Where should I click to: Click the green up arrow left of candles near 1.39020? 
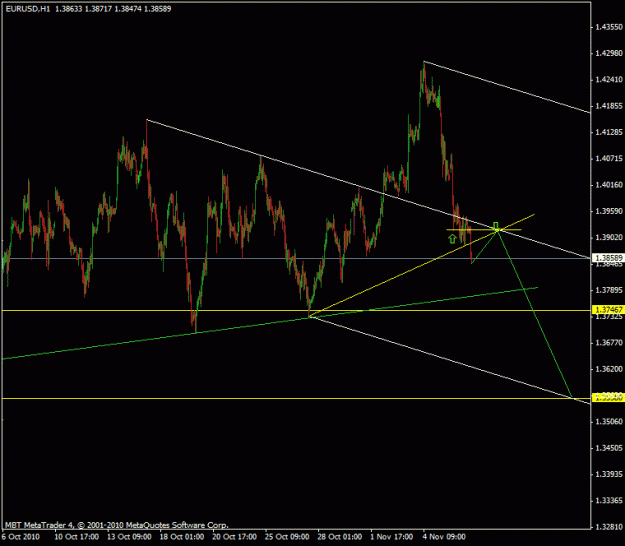[452, 239]
